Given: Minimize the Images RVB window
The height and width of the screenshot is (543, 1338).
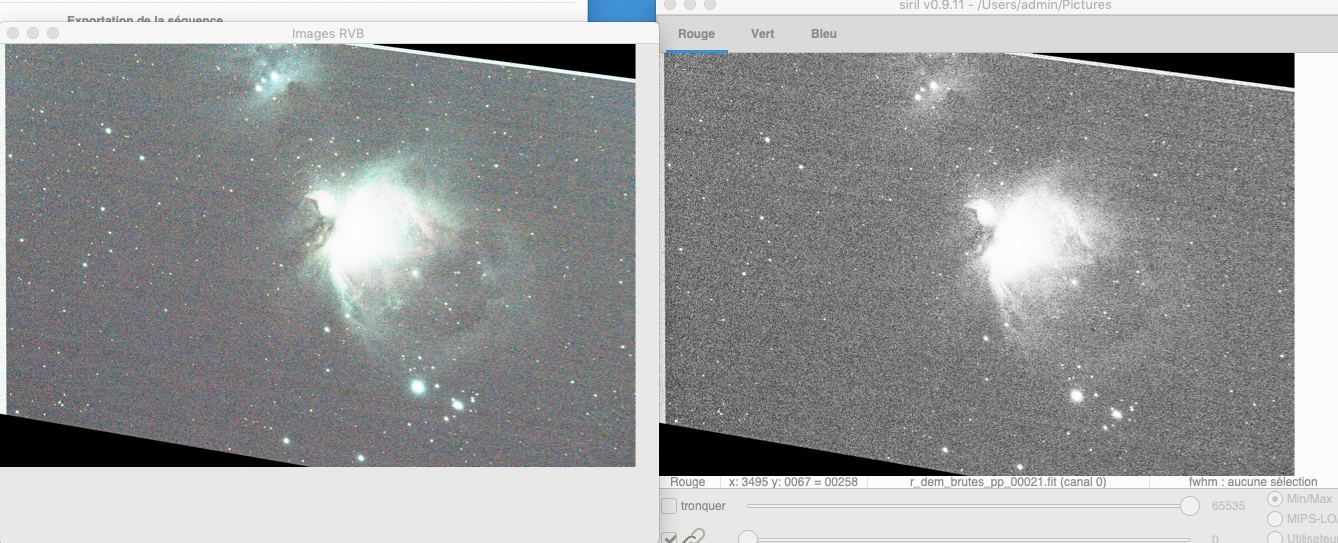Looking at the screenshot, I should pos(33,33).
